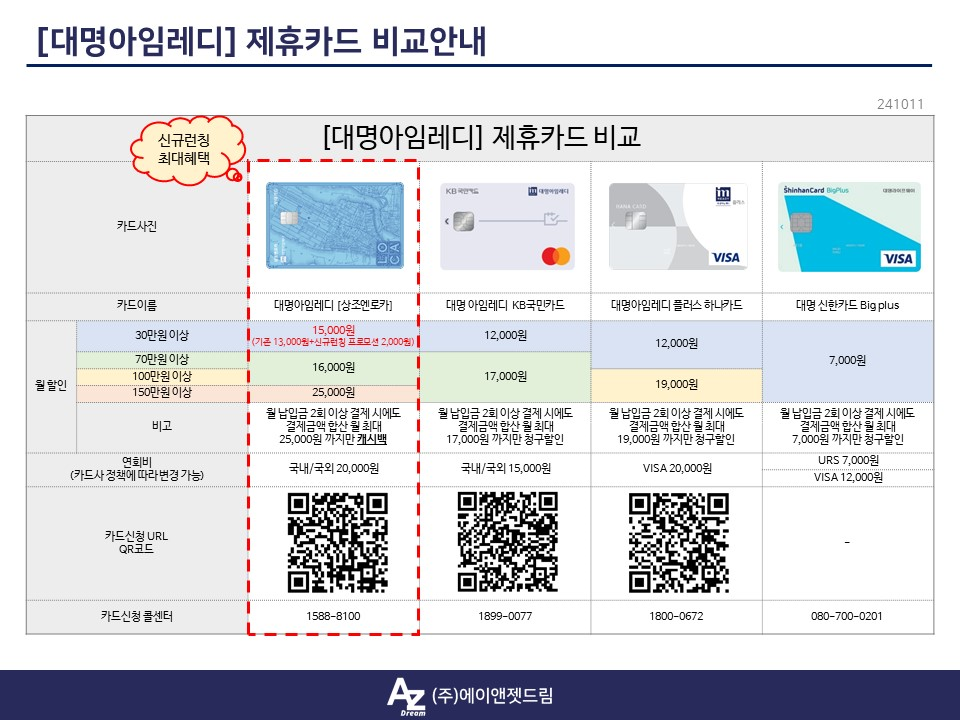The image size is (960, 720).
Task: Click 국내/국외 20,000원 annual fee
Action: [334, 468]
